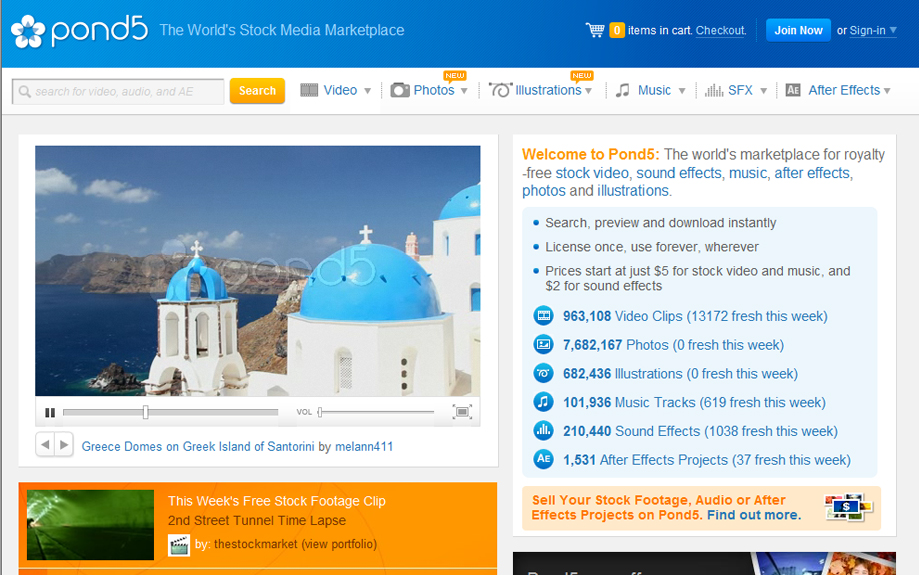Go to the previous featured clip
Viewport: 919px width, 575px height.
pos(45,445)
